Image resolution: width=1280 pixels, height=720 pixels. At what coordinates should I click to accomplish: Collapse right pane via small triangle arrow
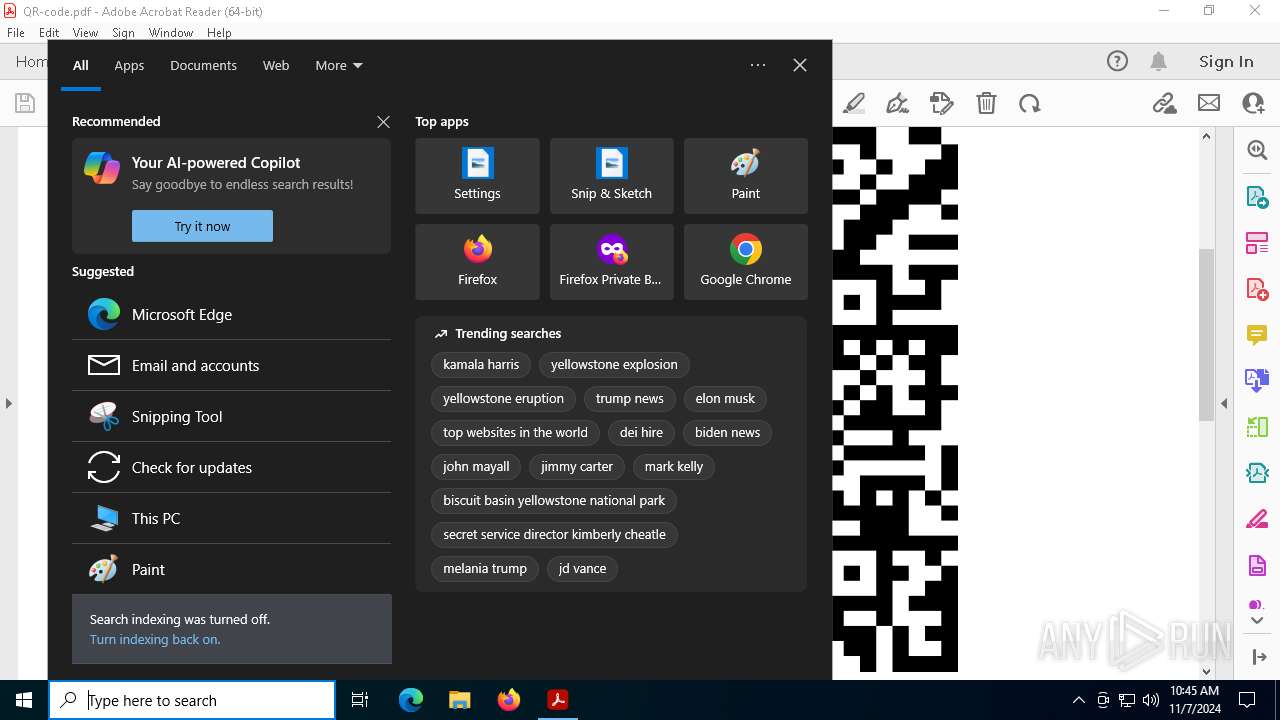1224,404
